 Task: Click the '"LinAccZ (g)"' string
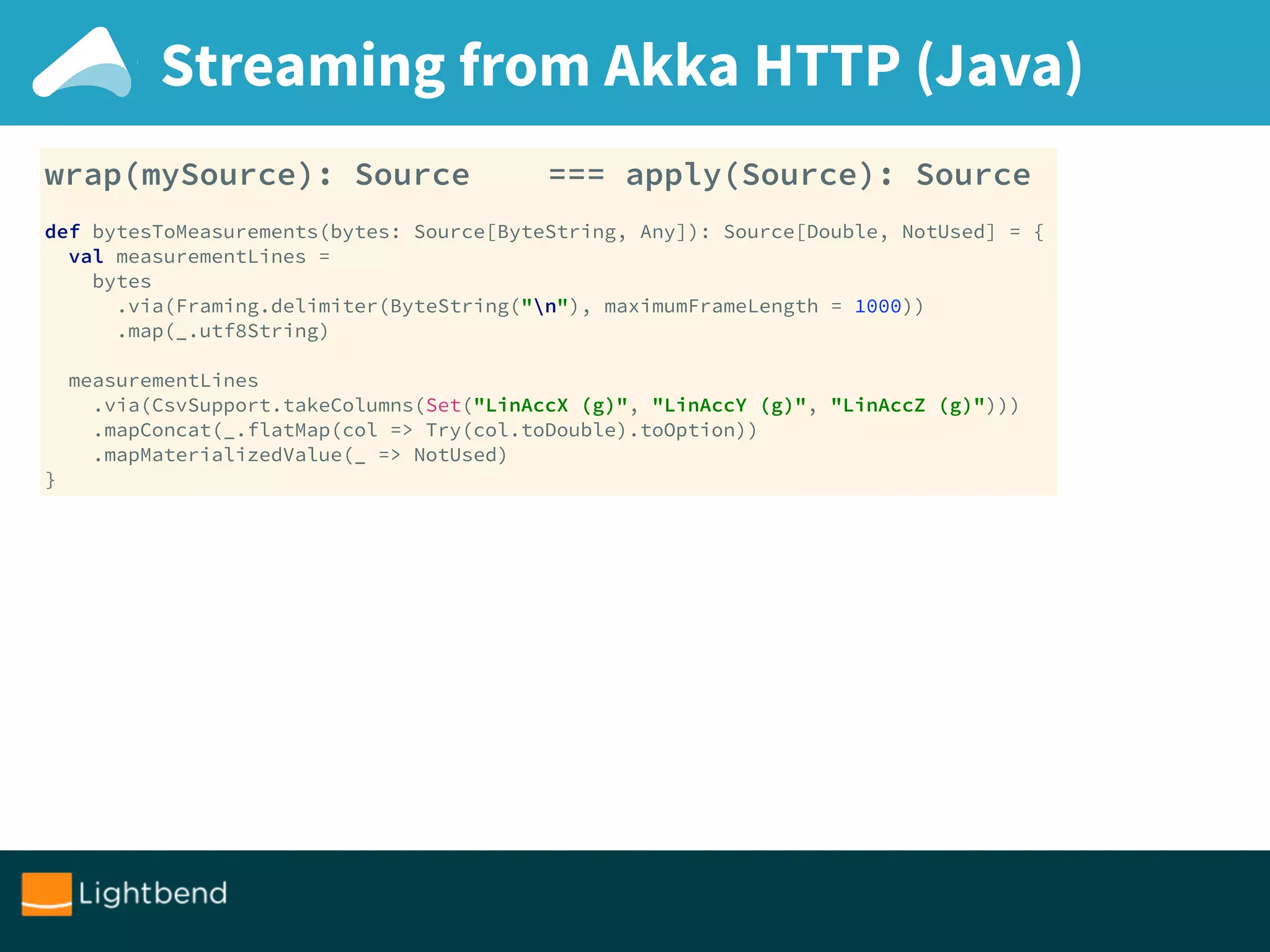(x=908, y=405)
